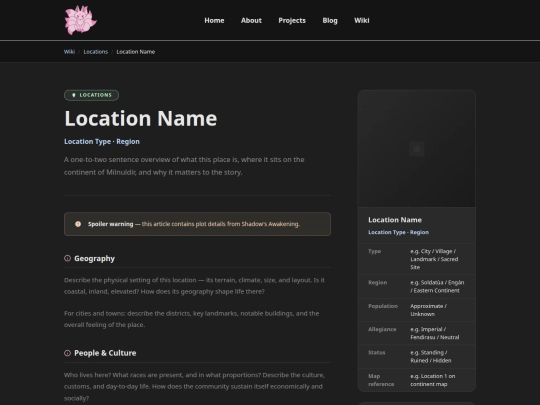Click the 'Map reference' infobox row label
Image resolution: width=540 pixels, height=405 pixels.
point(381,380)
